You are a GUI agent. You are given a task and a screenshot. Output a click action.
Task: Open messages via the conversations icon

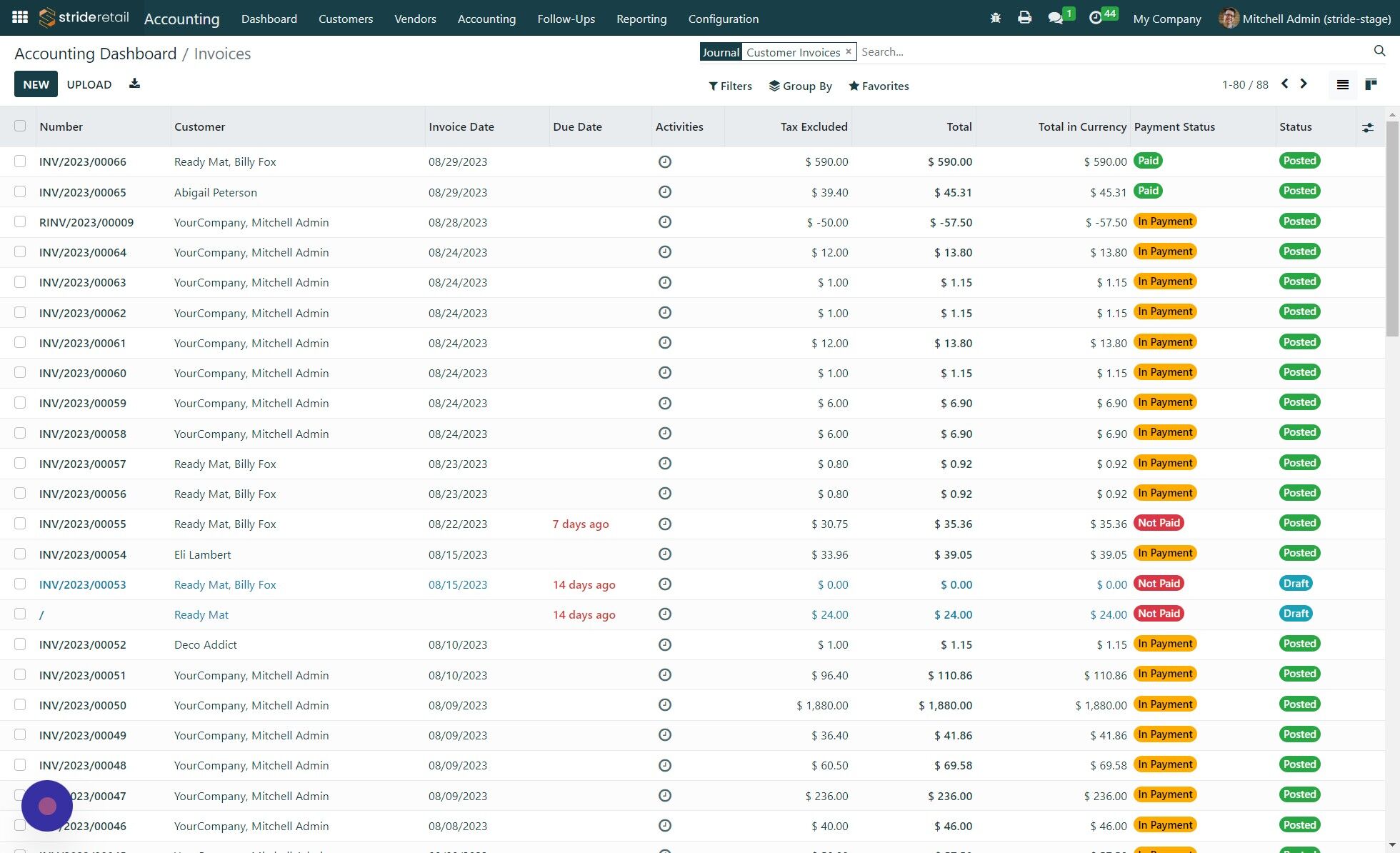1056,19
